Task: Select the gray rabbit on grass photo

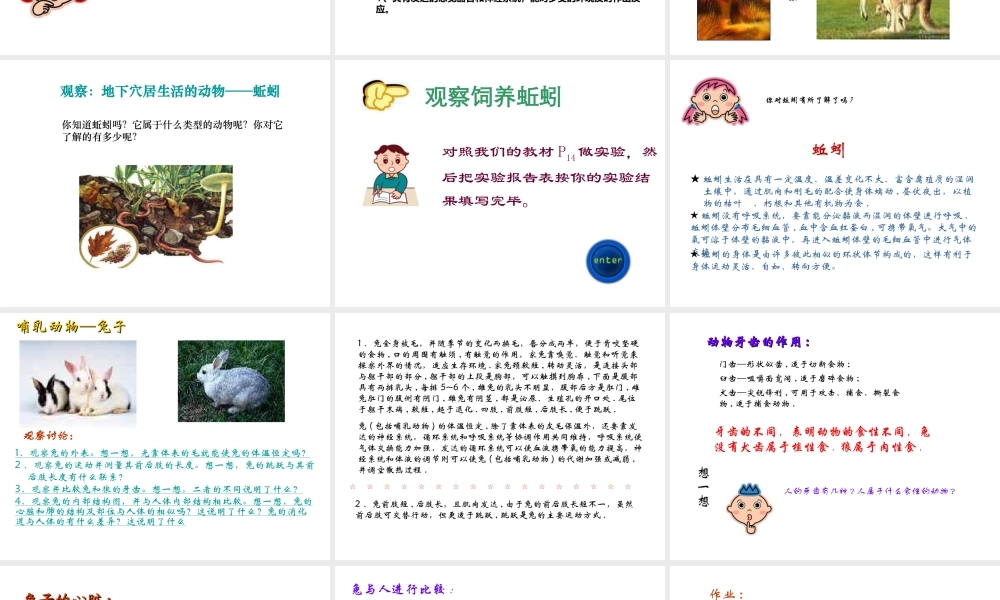Action: coord(232,381)
